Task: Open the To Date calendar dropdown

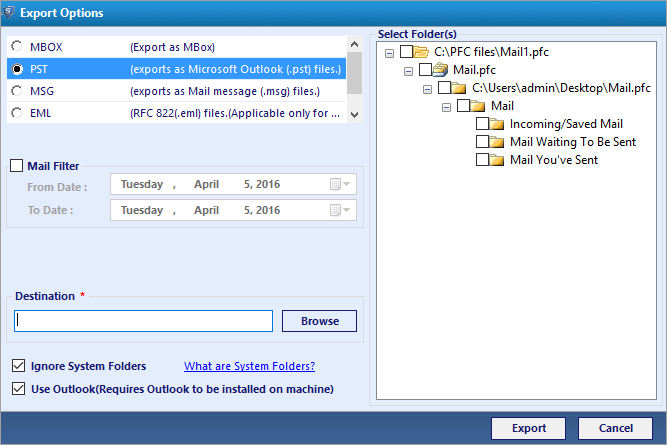Action: tap(340, 210)
